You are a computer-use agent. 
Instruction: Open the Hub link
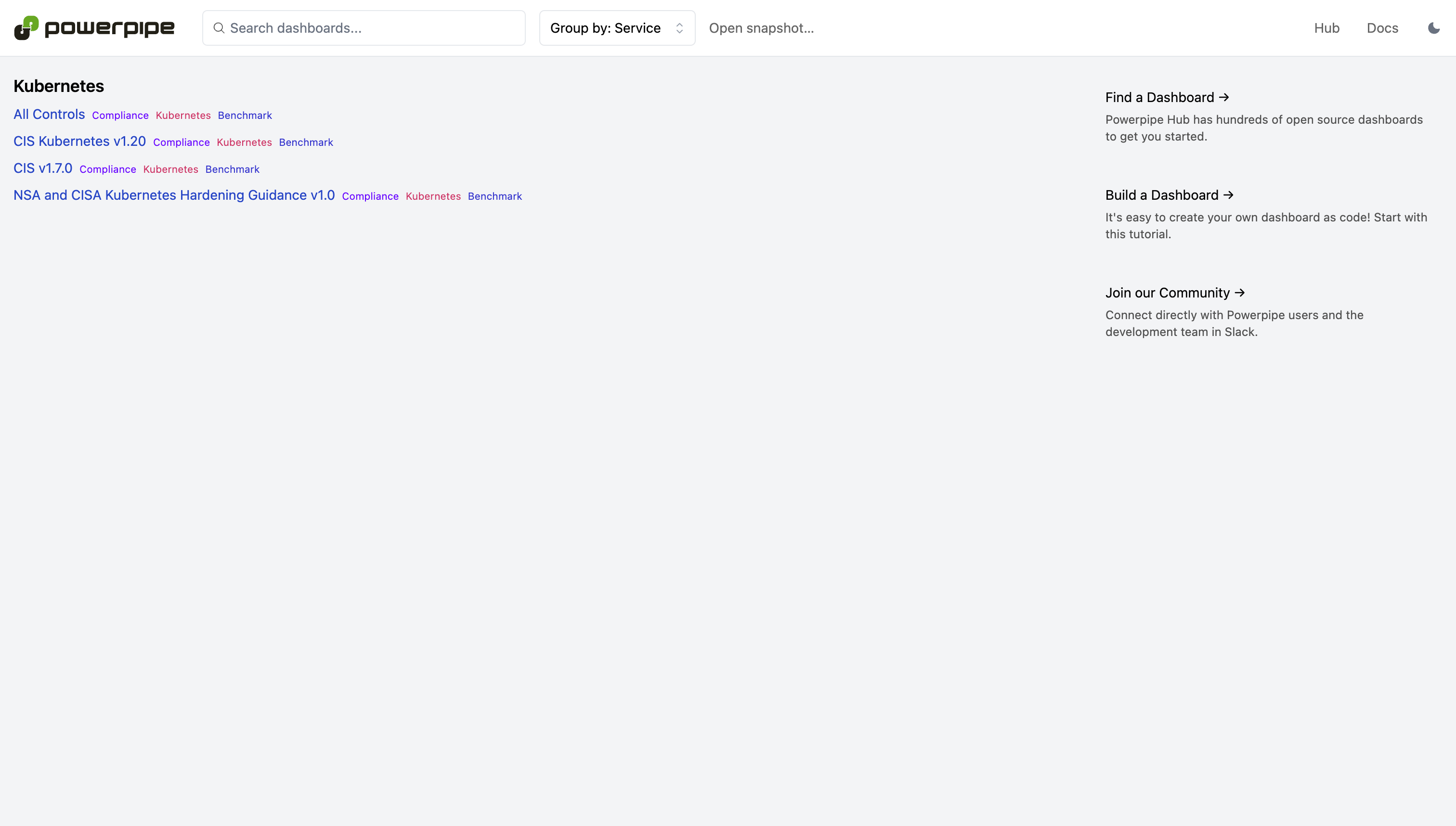(x=1326, y=28)
